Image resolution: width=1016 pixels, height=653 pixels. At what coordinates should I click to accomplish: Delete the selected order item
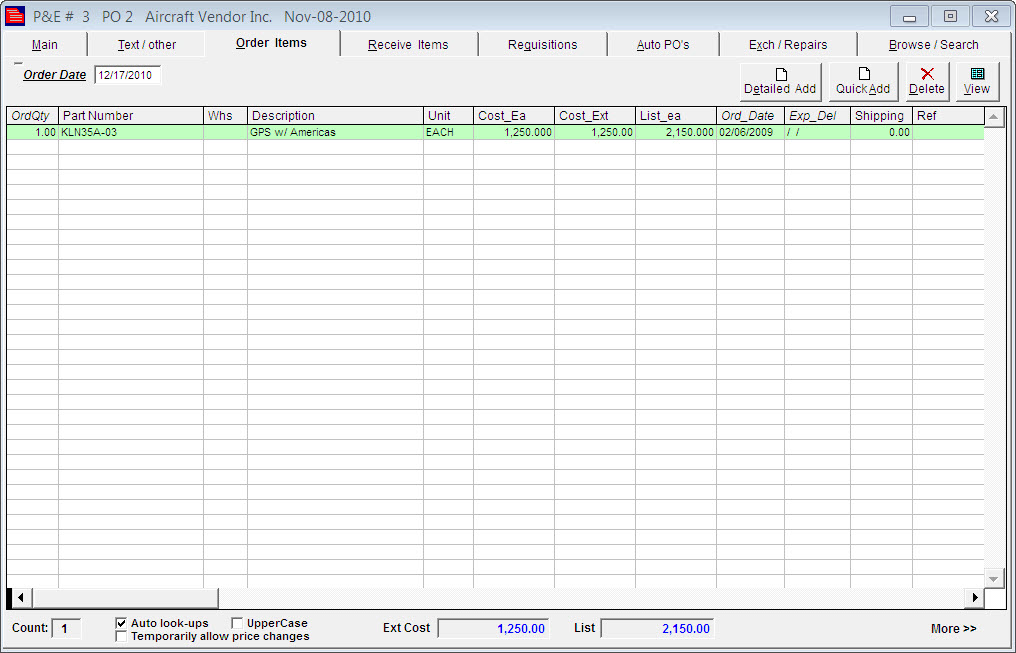pos(926,81)
